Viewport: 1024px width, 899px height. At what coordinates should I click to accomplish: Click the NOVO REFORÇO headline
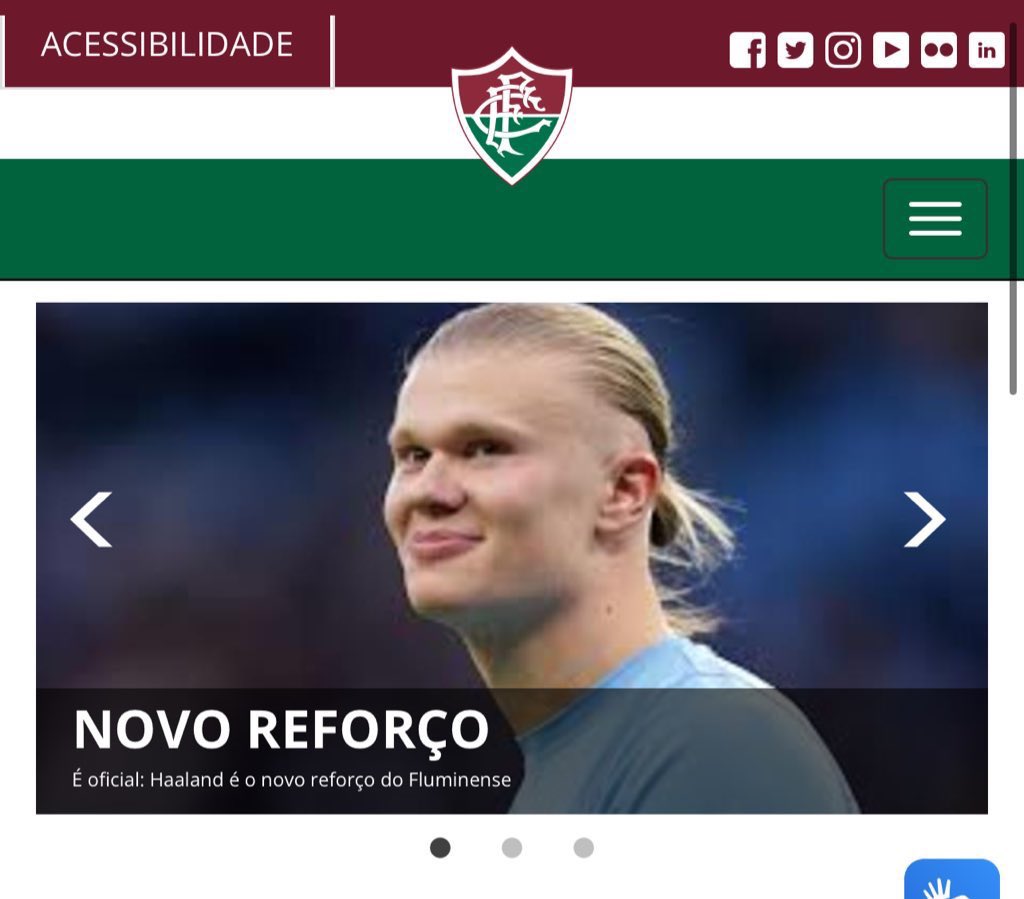coord(281,729)
